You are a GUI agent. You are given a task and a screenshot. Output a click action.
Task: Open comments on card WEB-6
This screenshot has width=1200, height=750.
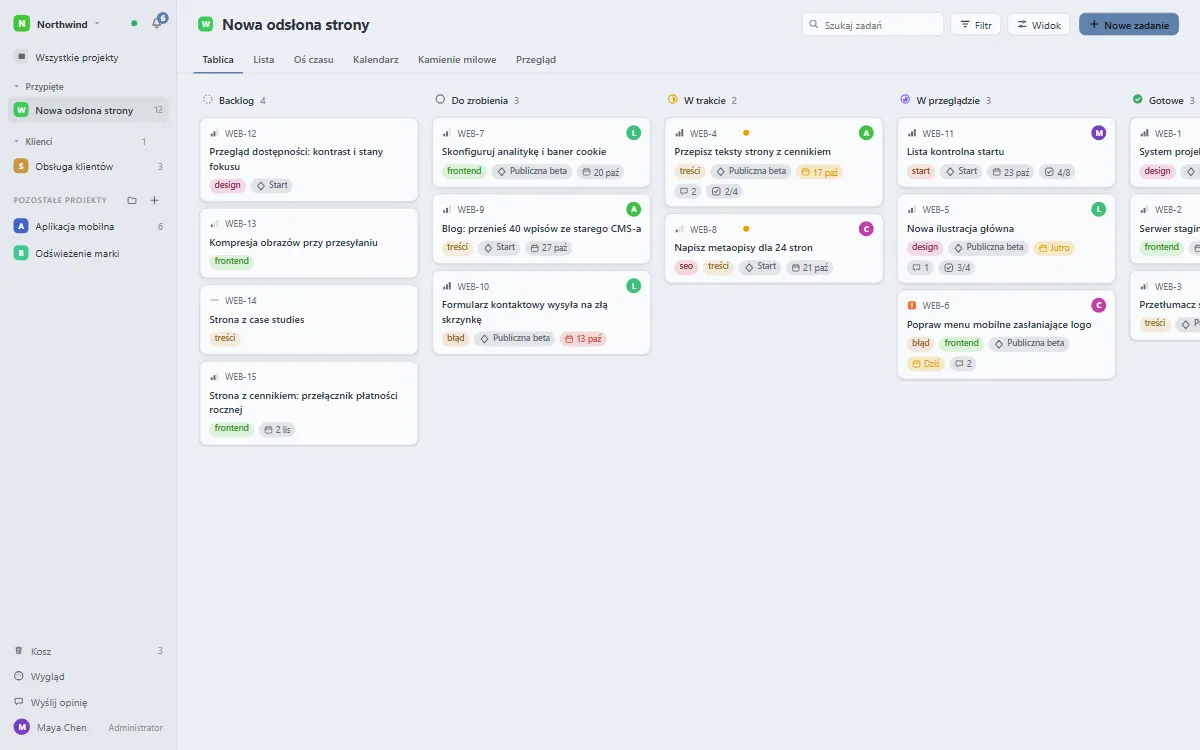click(963, 364)
